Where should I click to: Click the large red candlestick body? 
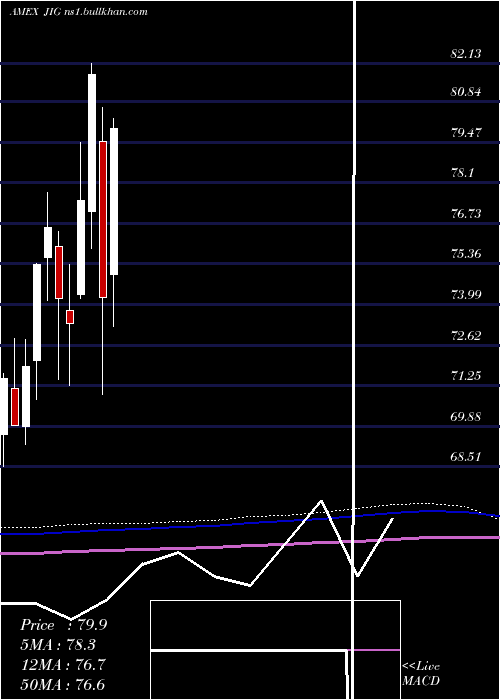point(103,219)
